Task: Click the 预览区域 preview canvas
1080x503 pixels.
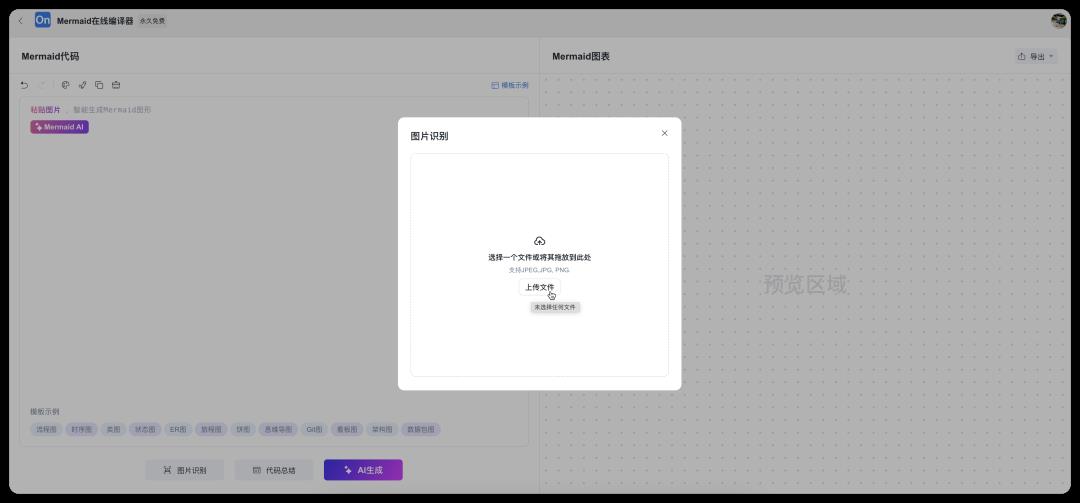Action: 805,284
